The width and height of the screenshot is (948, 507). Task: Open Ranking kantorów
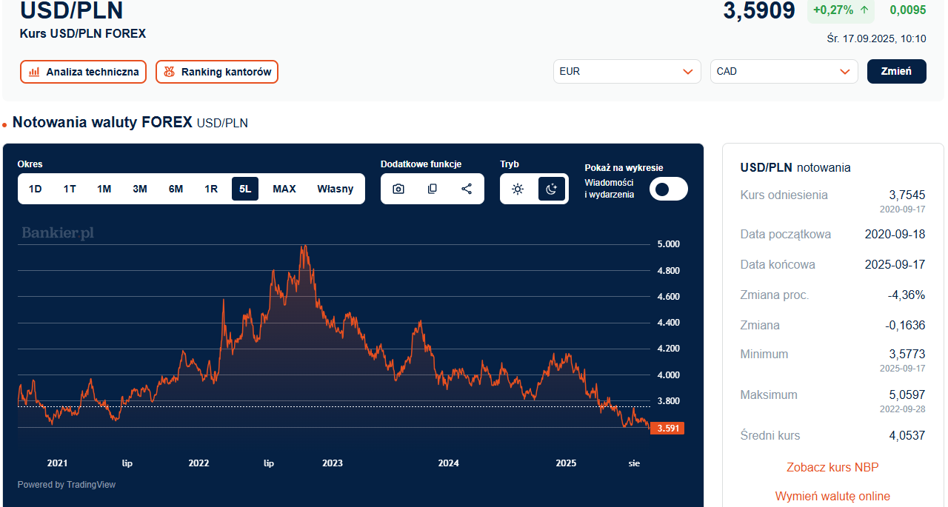pyautogui.click(x=217, y=72)
